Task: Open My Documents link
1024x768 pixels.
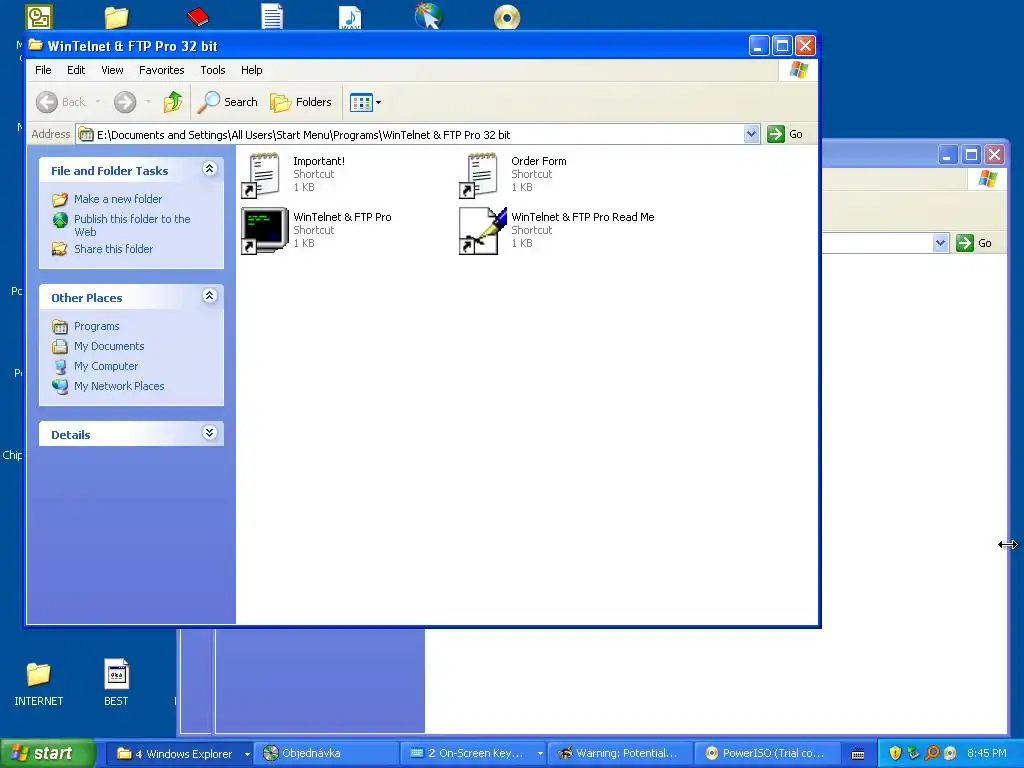Action: [109, 346]
